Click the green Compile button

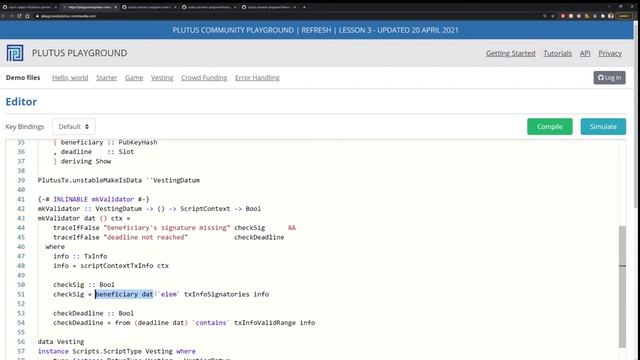click(x=549, y=127)
